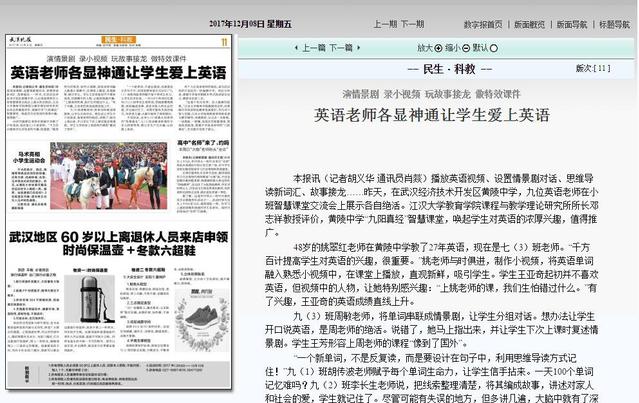Select English teachers headline on page thumbnail
Image resolution: width=639 pixels, height=403 pixels.
point(118,73)
